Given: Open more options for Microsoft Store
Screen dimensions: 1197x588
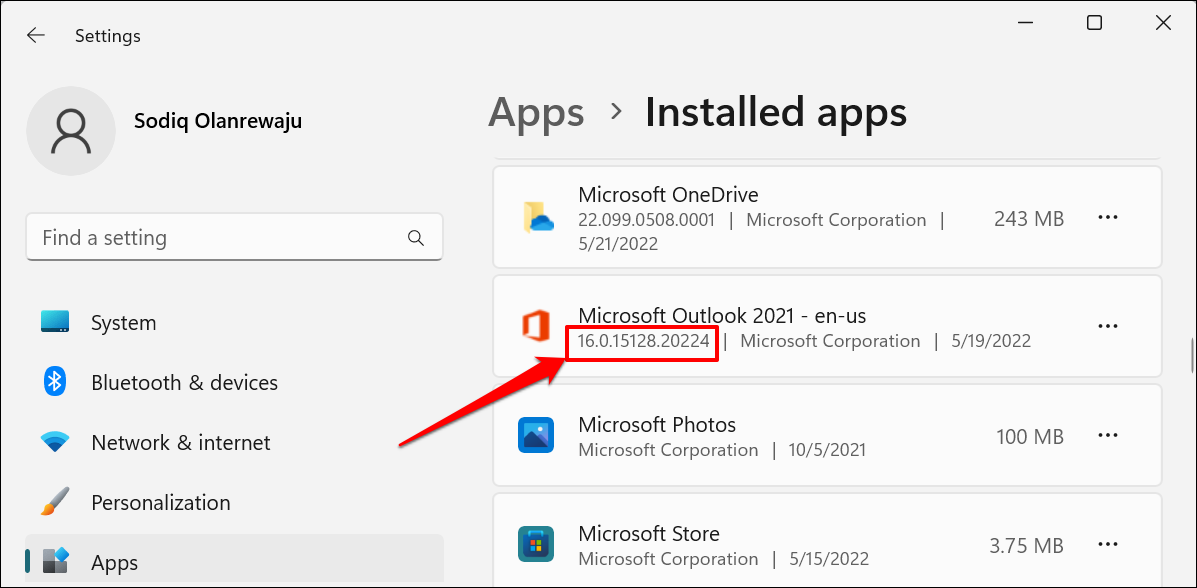Looking at the screenshot, I should click(1108, 545).
